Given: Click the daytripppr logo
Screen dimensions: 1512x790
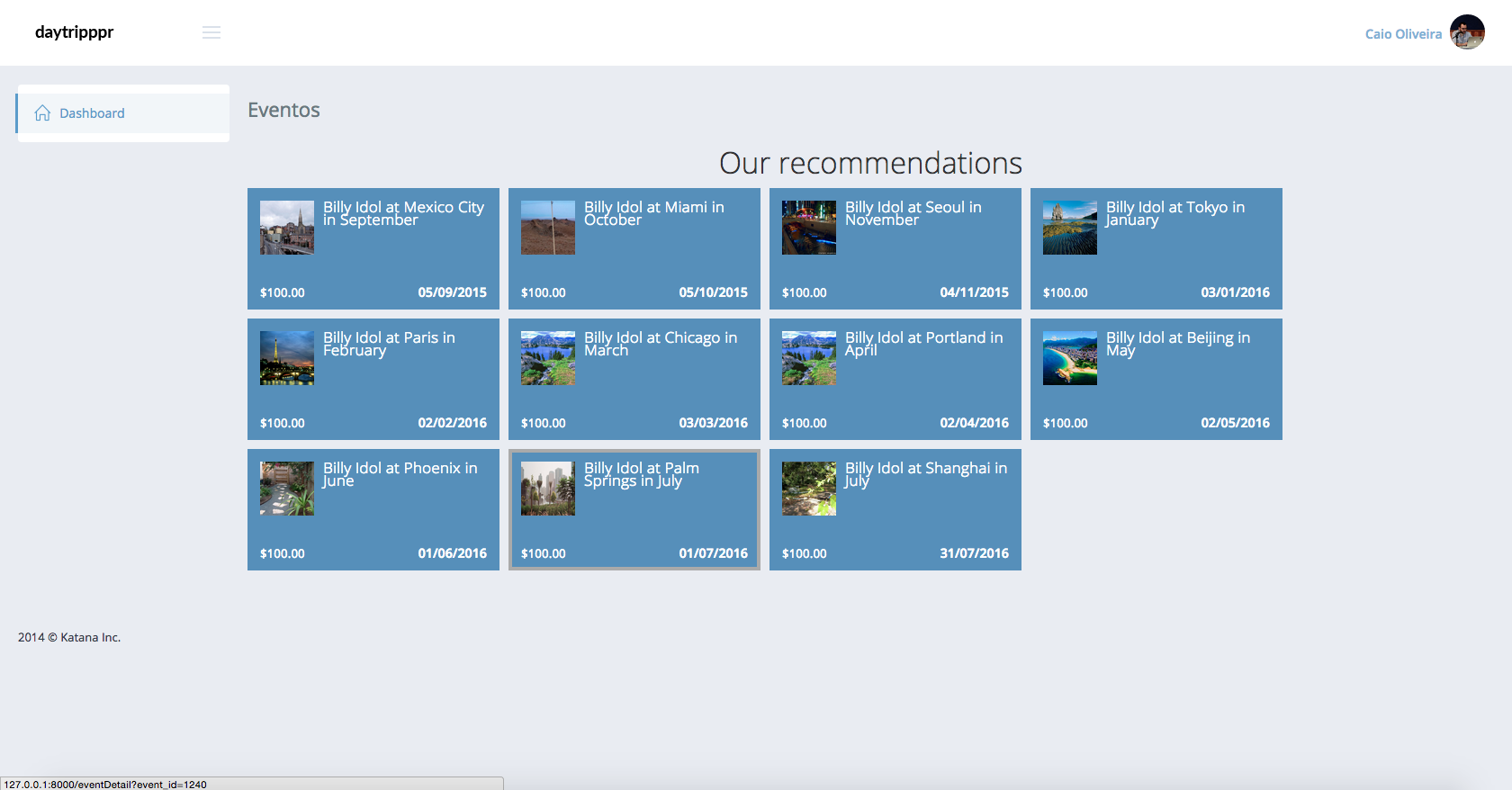Looking at the screenshot, I should pos(74,32).
